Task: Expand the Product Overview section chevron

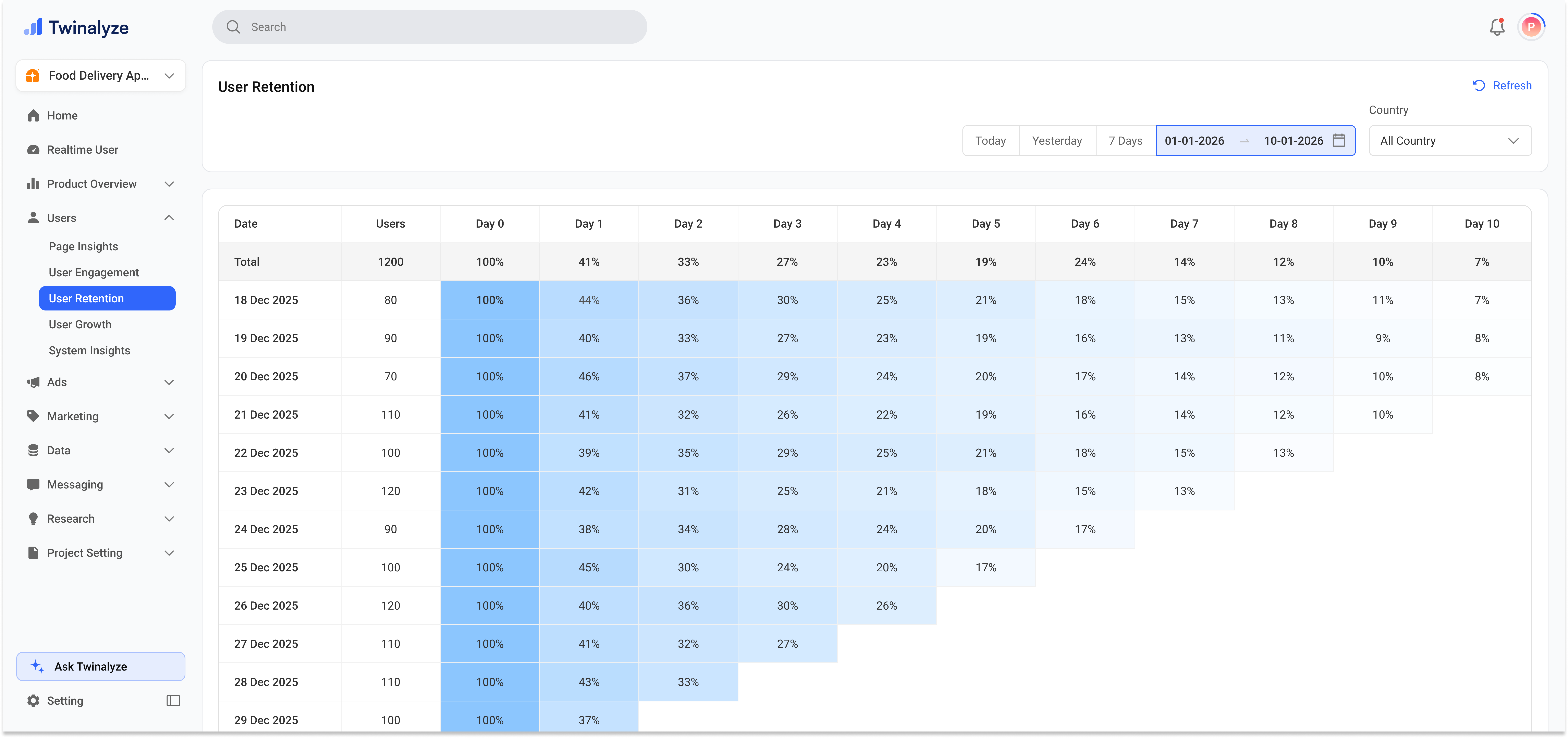Action: tap(169, 184)
